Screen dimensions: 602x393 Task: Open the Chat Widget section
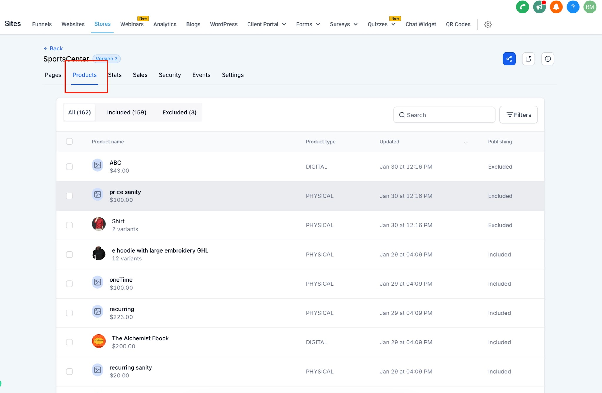tap(421, 24)
